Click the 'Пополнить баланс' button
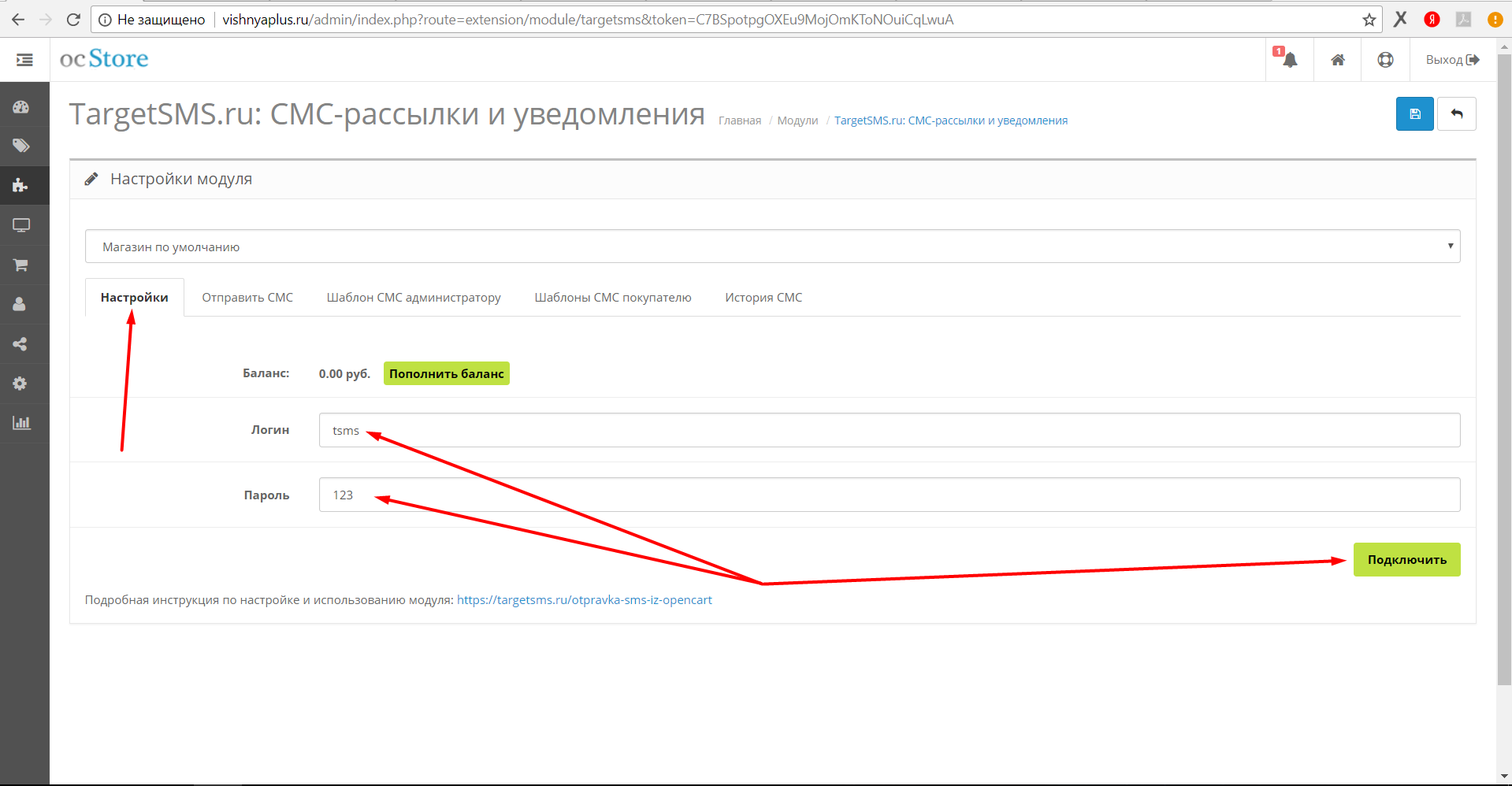The width and height of the screenshot is (1512, 786). [x=446, y=374]
